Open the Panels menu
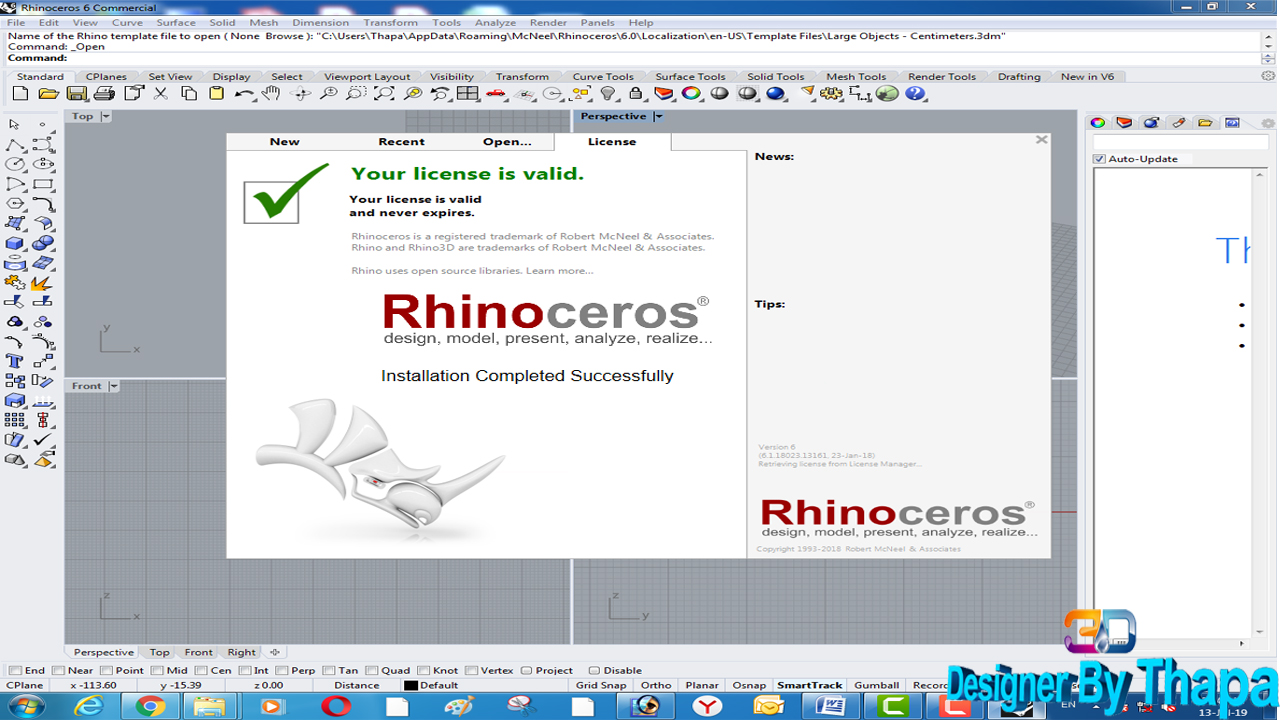 598,22
